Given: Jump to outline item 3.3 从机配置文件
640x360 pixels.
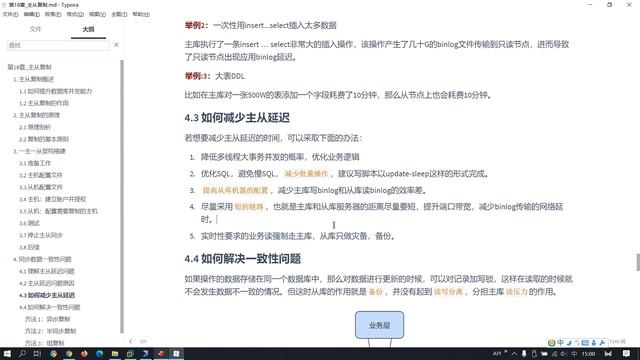Looking at the screenshot, I should 41,187.
